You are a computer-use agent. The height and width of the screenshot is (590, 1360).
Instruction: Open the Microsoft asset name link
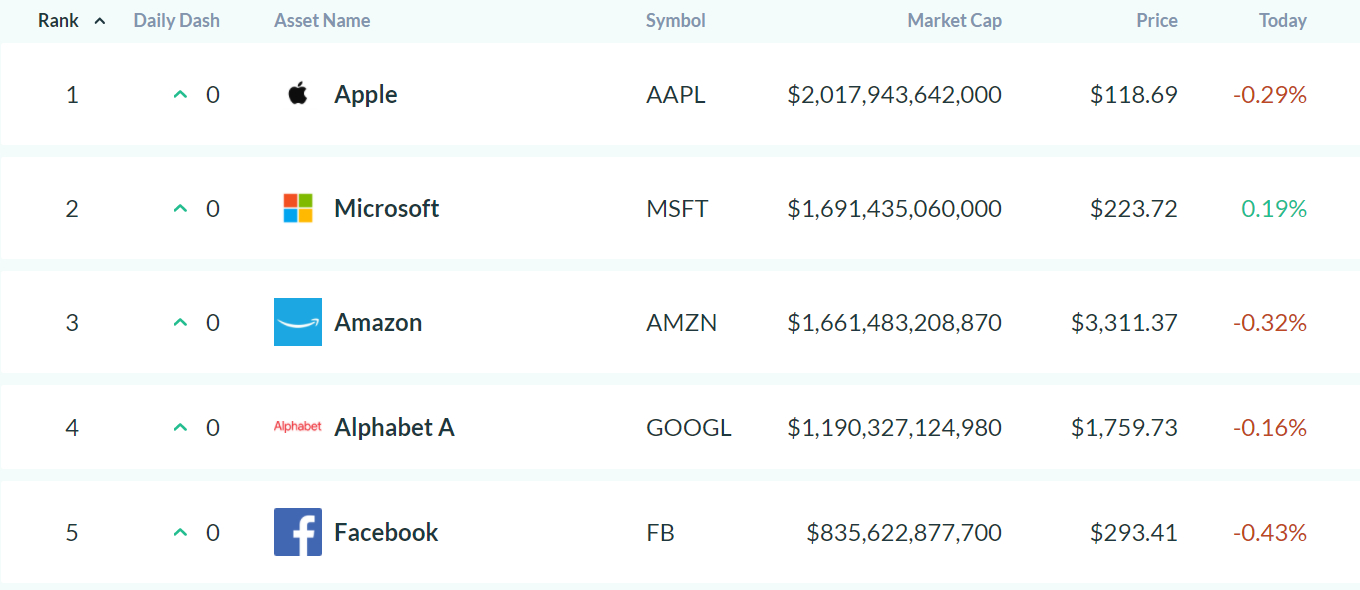point(386,208)
